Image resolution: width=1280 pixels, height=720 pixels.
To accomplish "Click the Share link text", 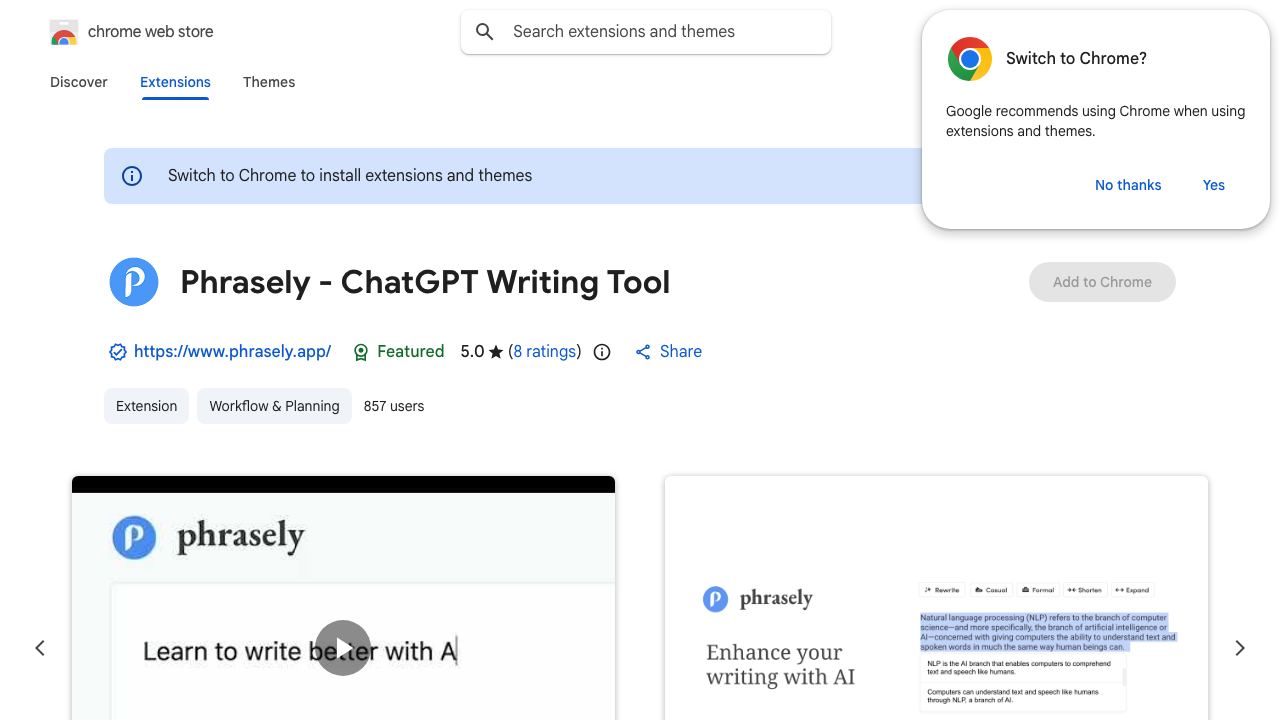I will [x=681, y=352].
